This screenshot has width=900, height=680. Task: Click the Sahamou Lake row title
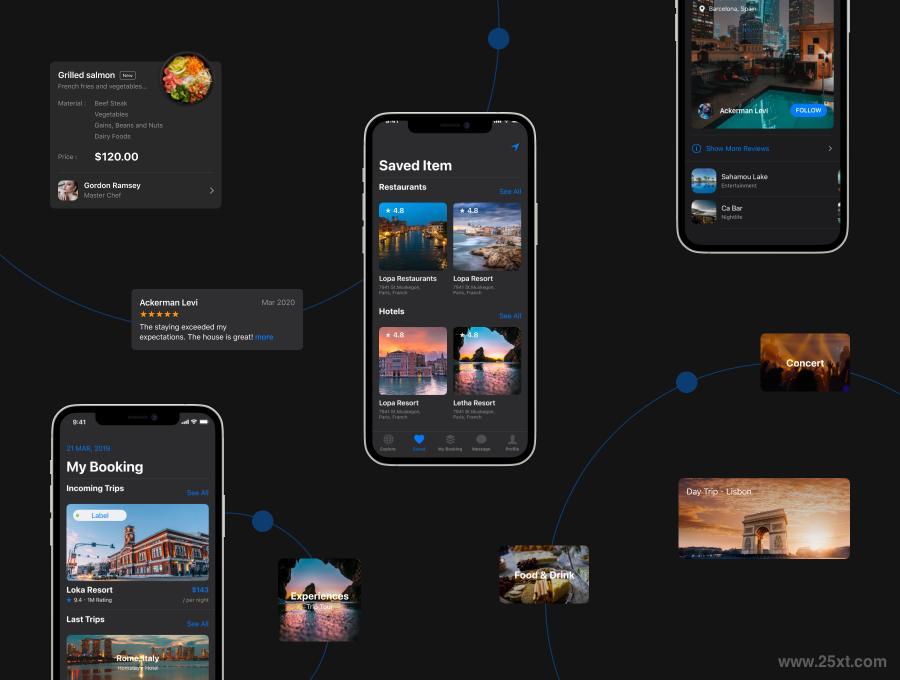pos(744,177)
